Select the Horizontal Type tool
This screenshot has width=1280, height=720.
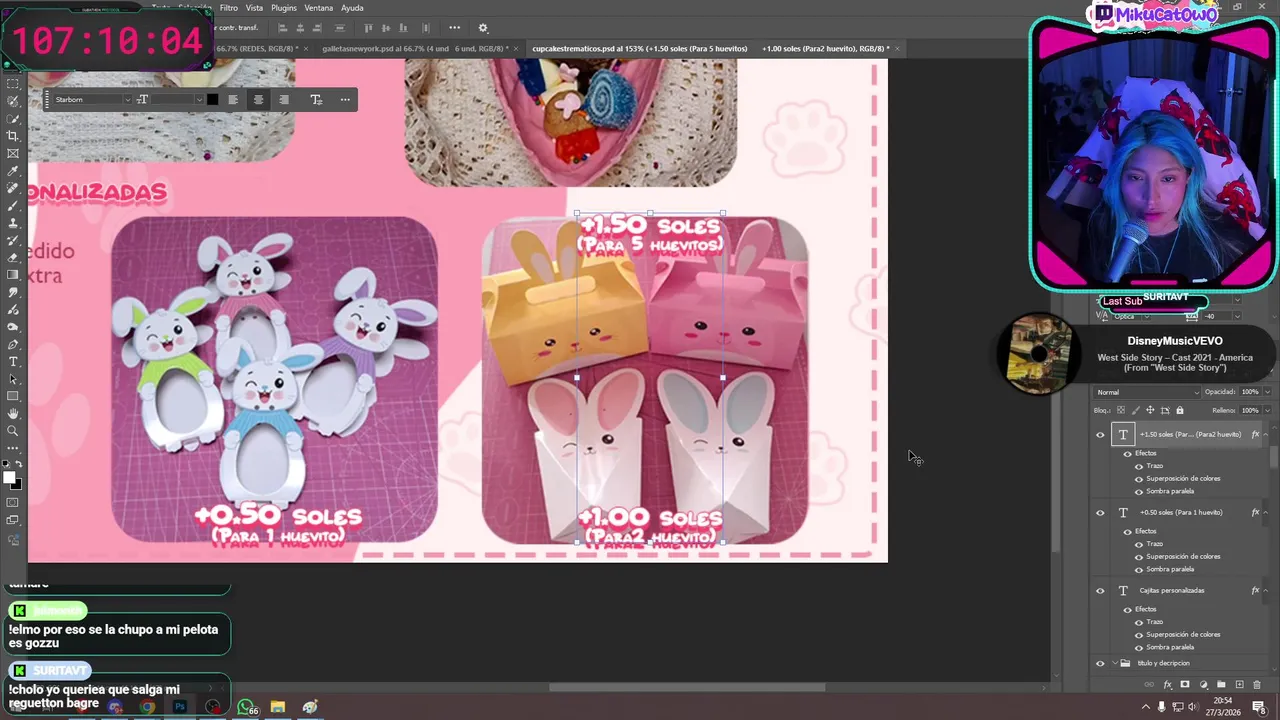[x=13, y=361]
